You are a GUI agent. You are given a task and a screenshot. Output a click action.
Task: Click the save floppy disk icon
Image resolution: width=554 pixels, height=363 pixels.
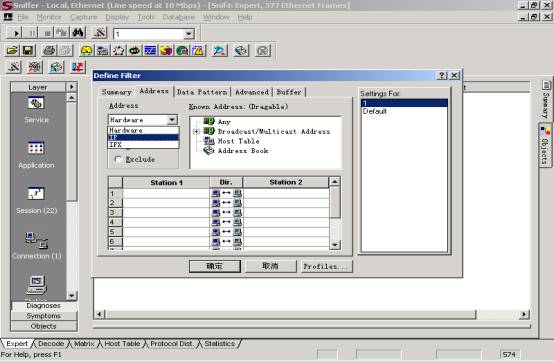coord(28,51)
